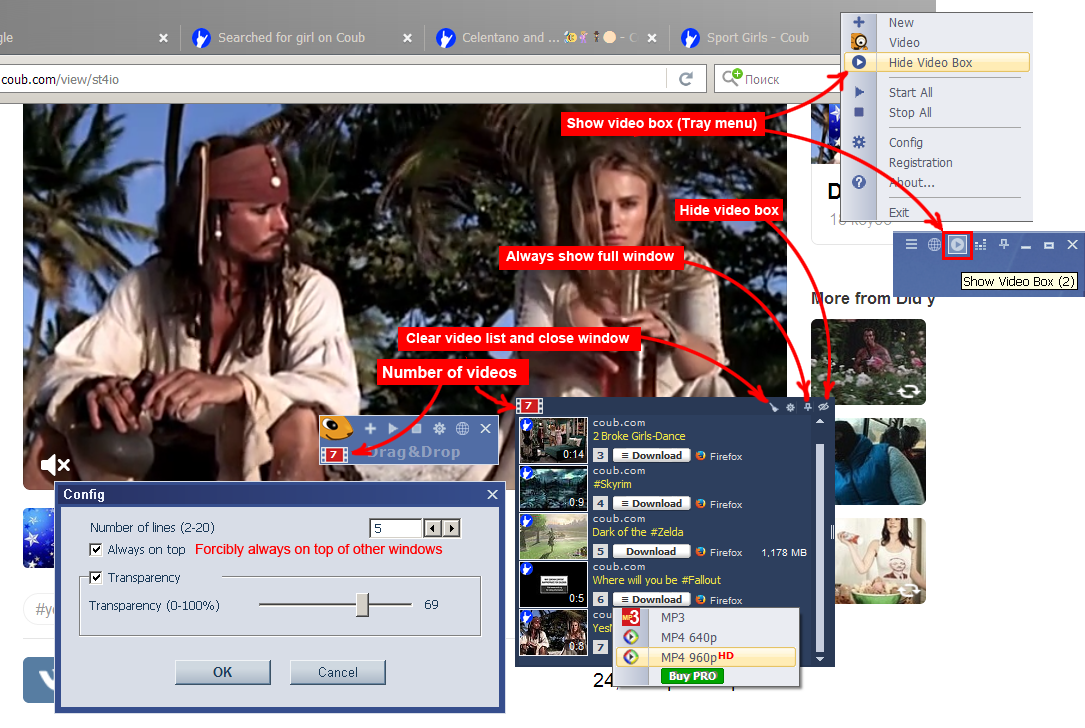Start downloads with the Drag&Drop widget play icon
This screenshot has width=1085, height=728.
[393, 429]
